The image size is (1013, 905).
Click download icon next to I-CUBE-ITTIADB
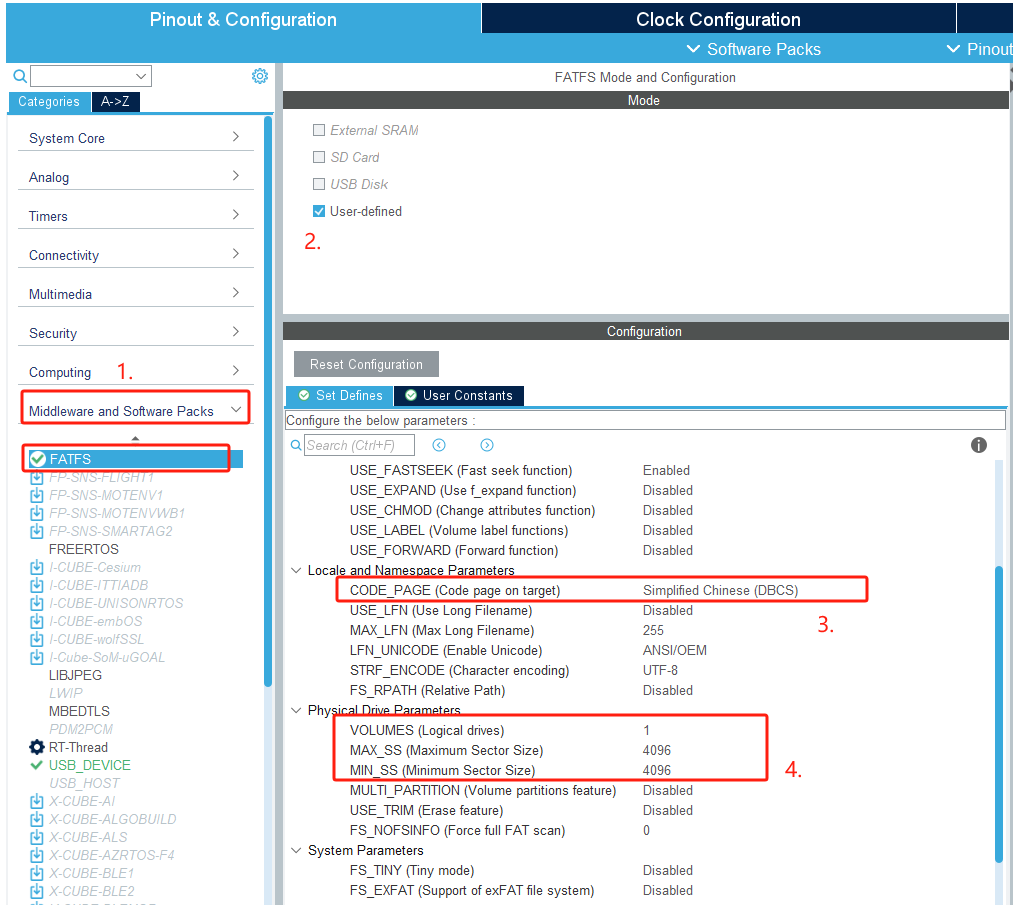click(37, 586)
